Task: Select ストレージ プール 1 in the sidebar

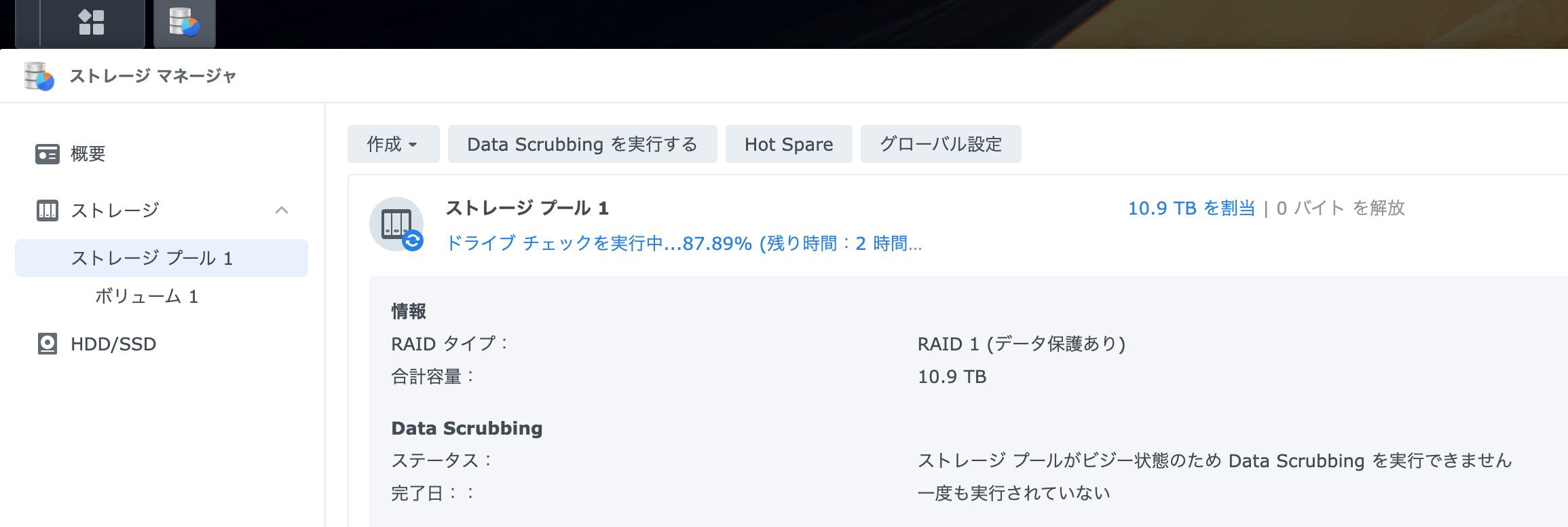Action: click(x=152, y=258)
